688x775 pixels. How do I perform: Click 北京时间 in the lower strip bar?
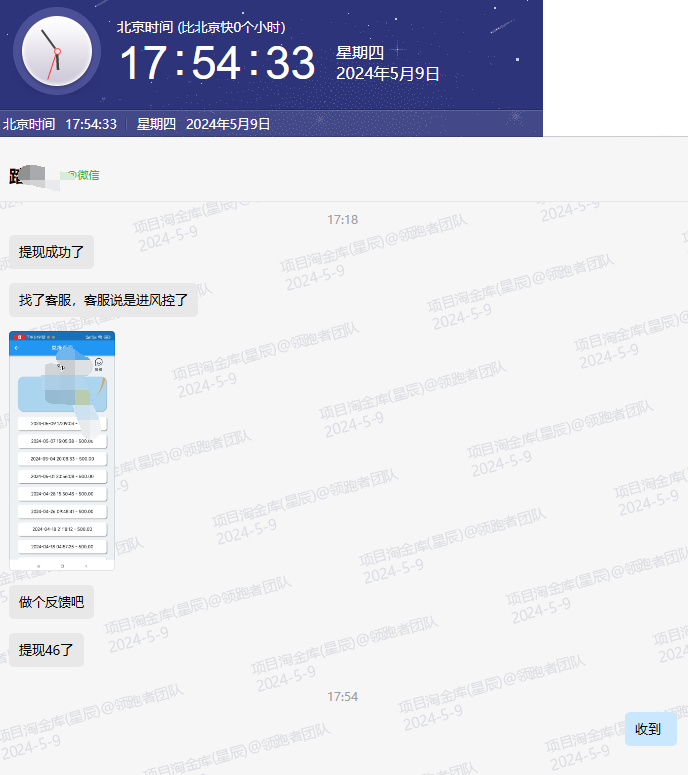point(29,124)
